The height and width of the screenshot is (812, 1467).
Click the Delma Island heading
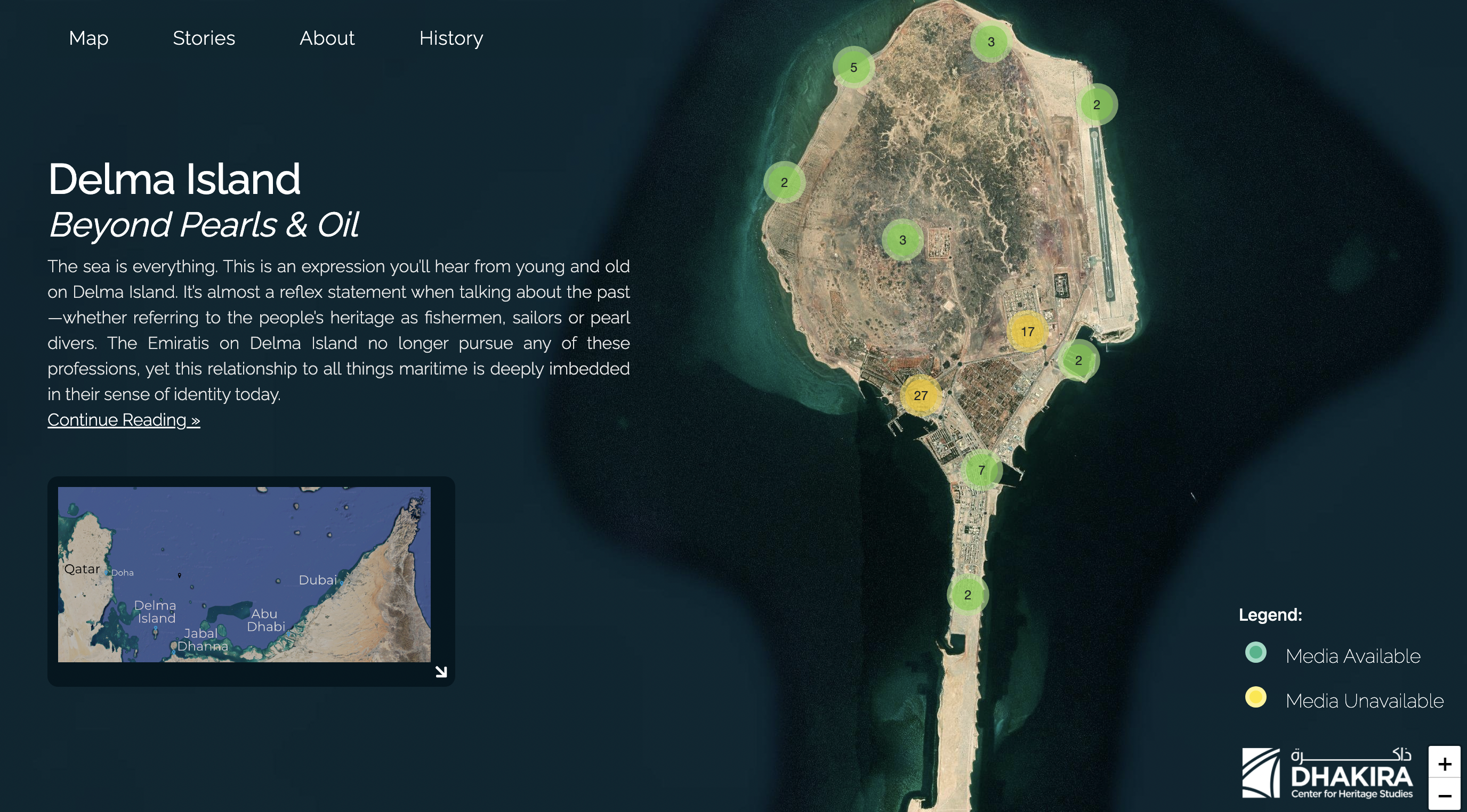[174, 178]
